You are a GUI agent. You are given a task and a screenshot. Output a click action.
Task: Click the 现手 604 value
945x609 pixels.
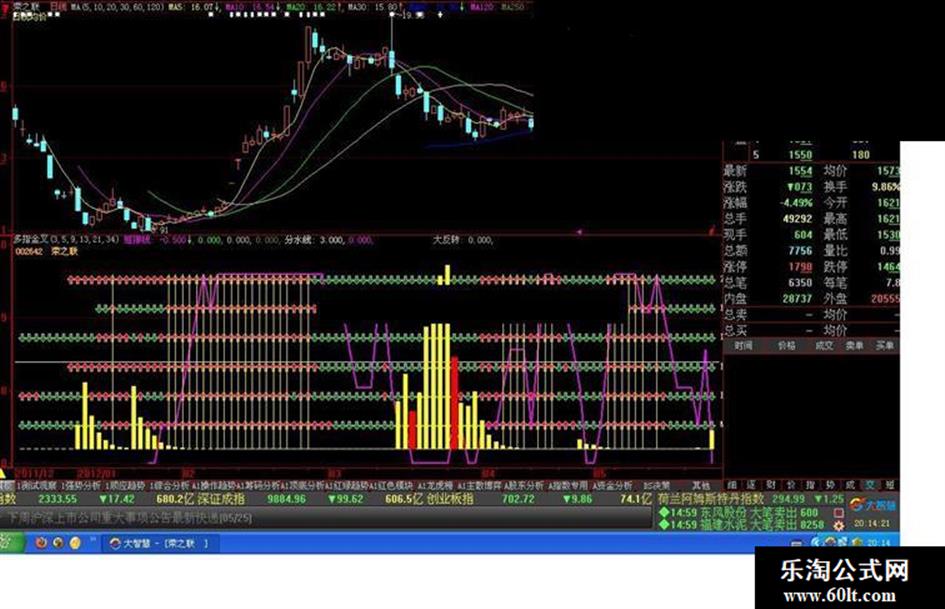point(803,235)
